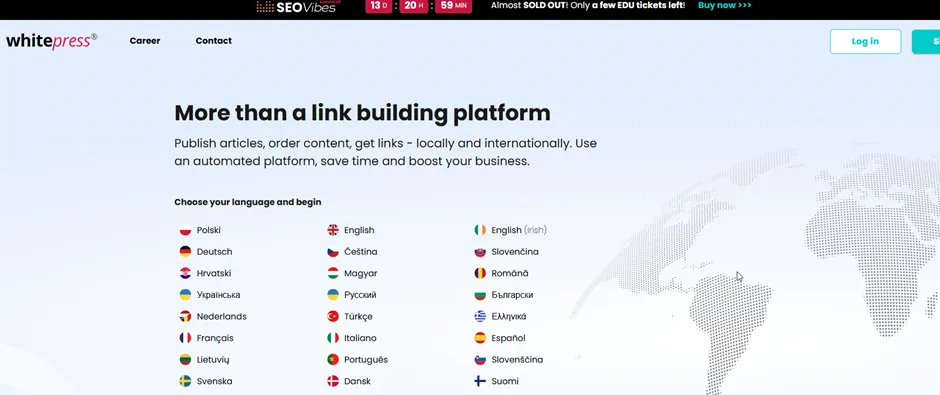This screenshot has width=940, height=395.
Task: Click the Swedish flag icon beside Svenska
Action: tap(185, 381)
